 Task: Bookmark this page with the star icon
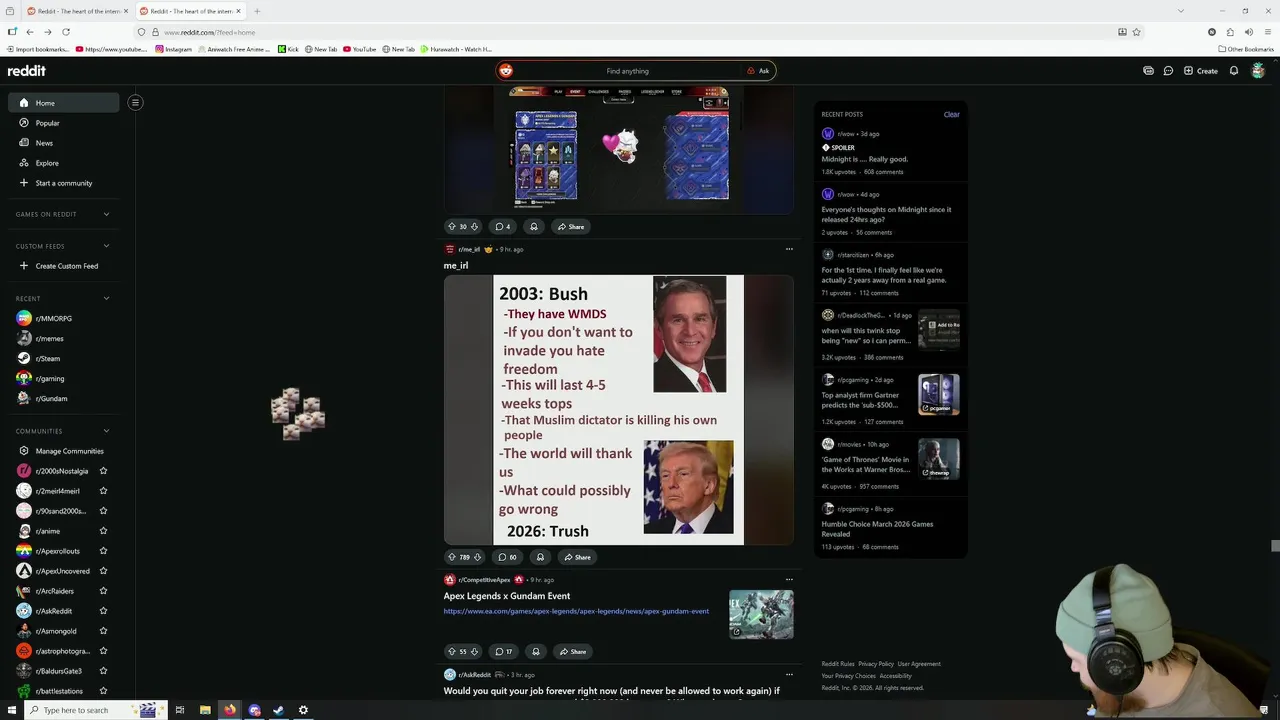click(1137, 32)
